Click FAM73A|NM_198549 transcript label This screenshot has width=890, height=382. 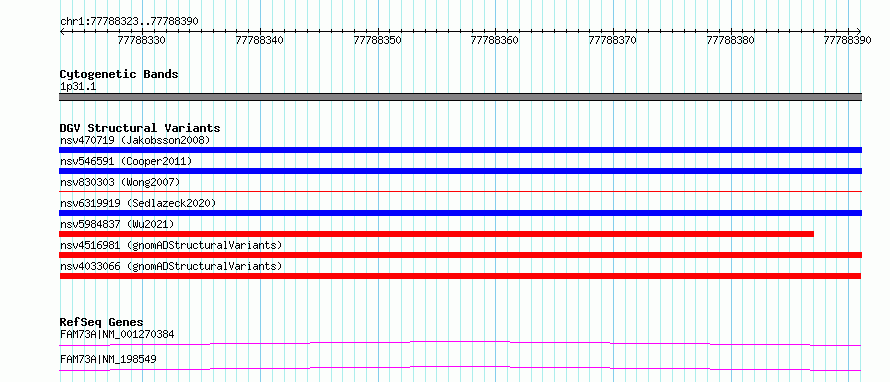pos(108,359)
